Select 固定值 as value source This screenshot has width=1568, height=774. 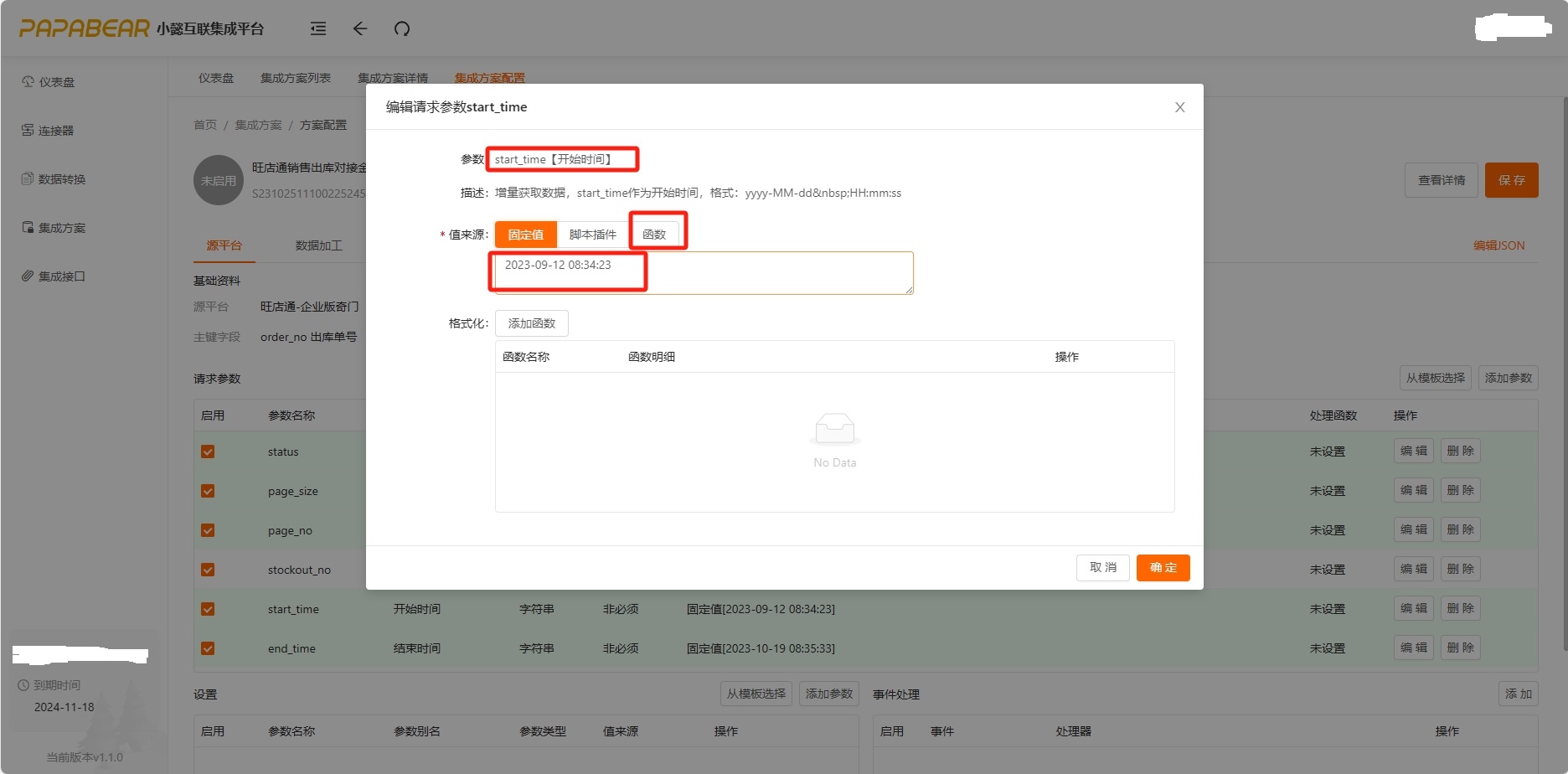(x=525, y=235)
